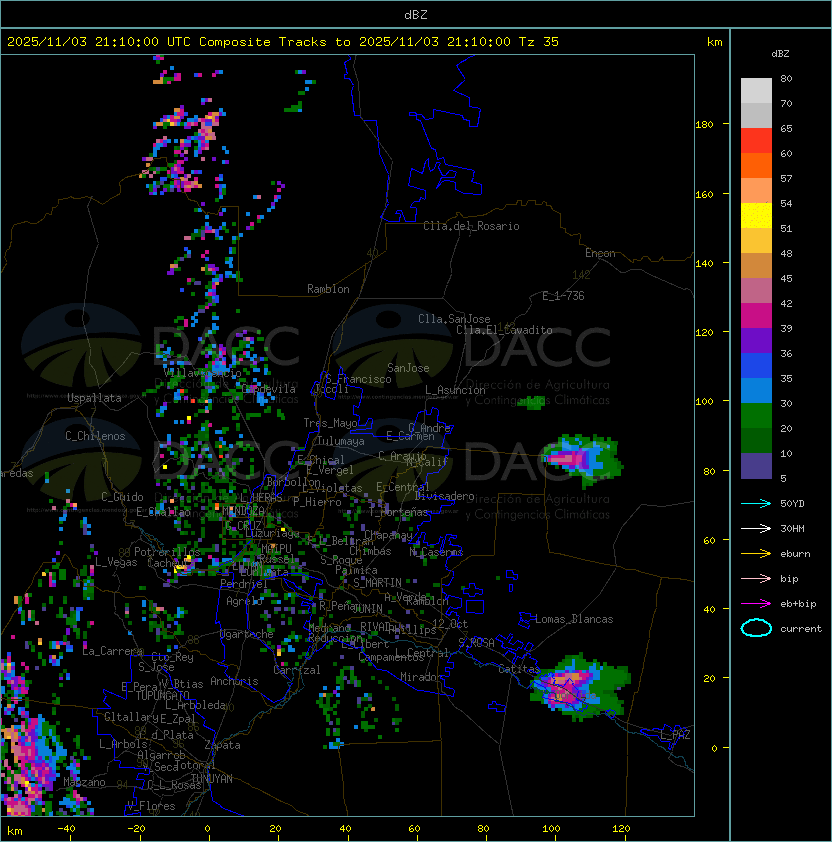Click the 'Tz 35' header text
Image resolution: width=832 pixels, height=842 pixels.
point(539,42)
